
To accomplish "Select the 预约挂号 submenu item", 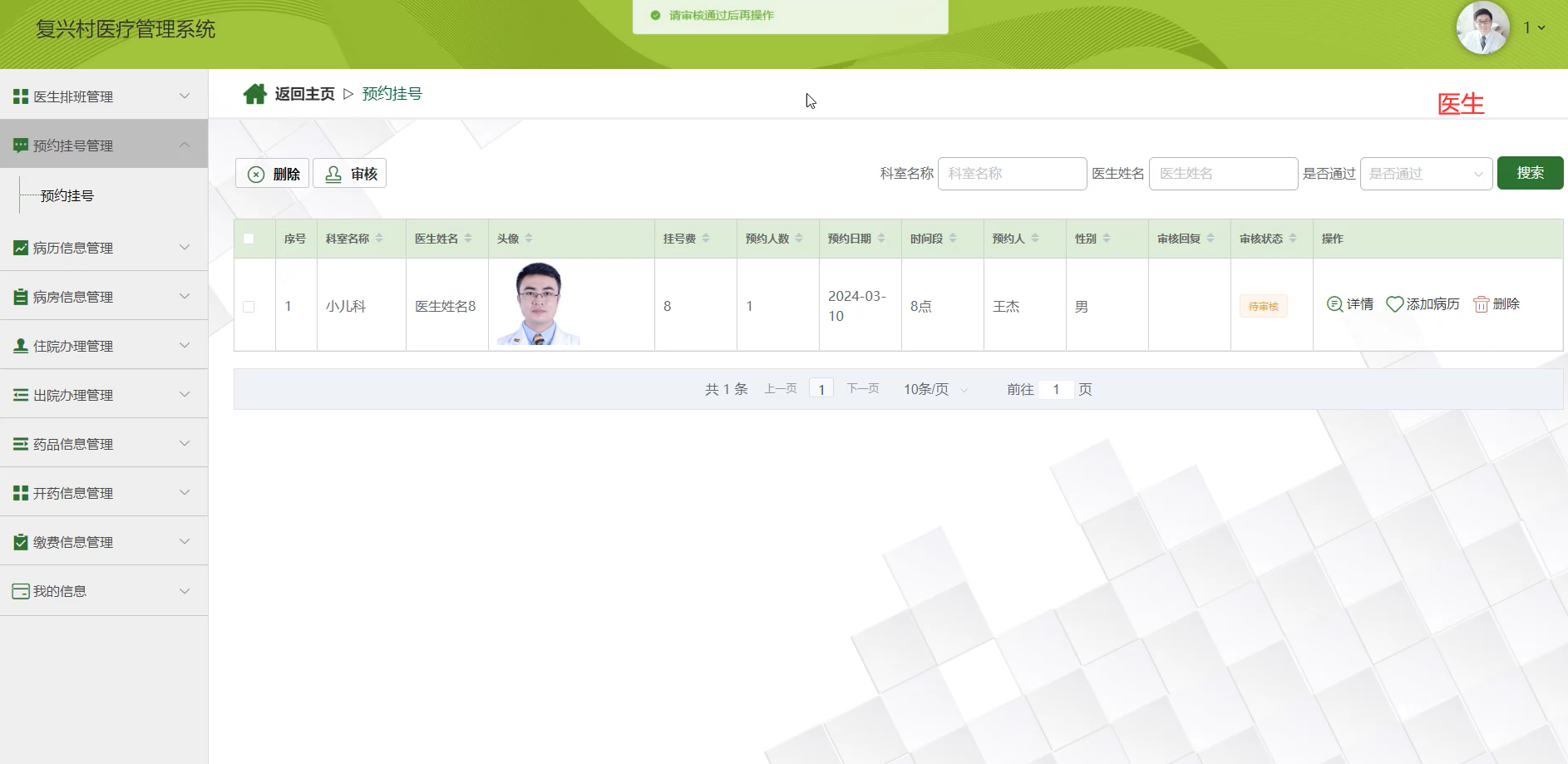I will 67,195.
